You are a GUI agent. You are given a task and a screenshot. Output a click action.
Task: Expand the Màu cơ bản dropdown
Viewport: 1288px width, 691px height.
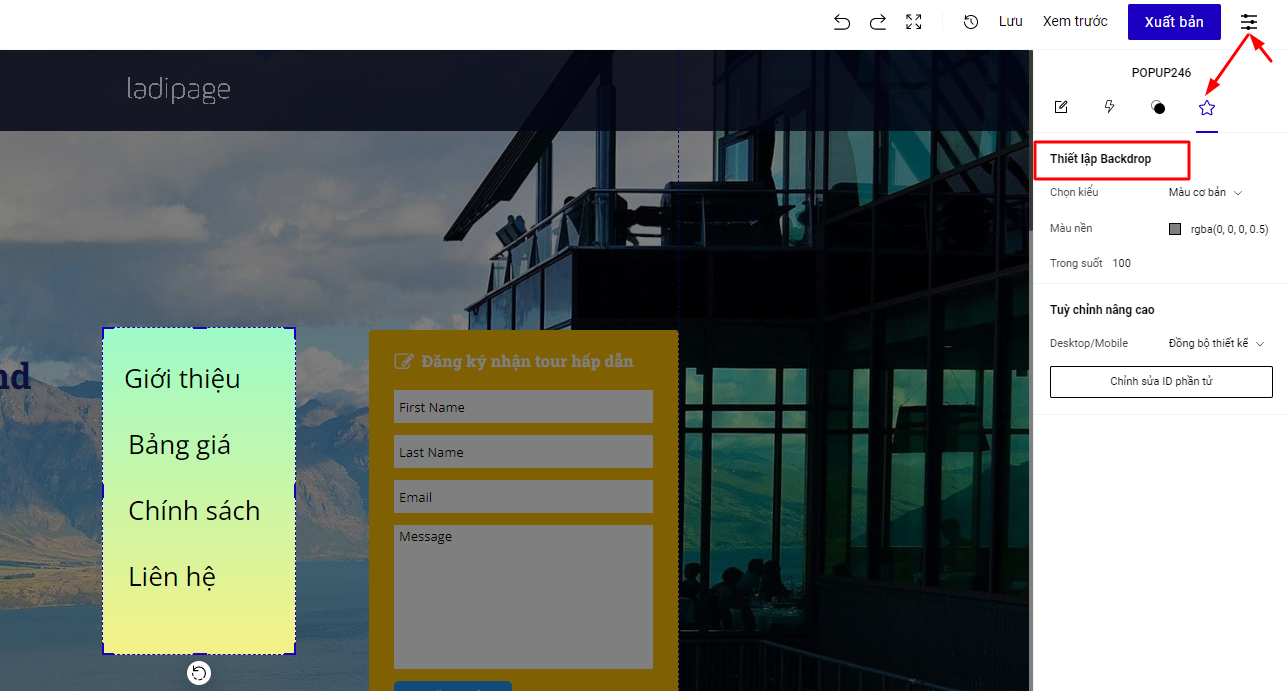(1205, 192)
